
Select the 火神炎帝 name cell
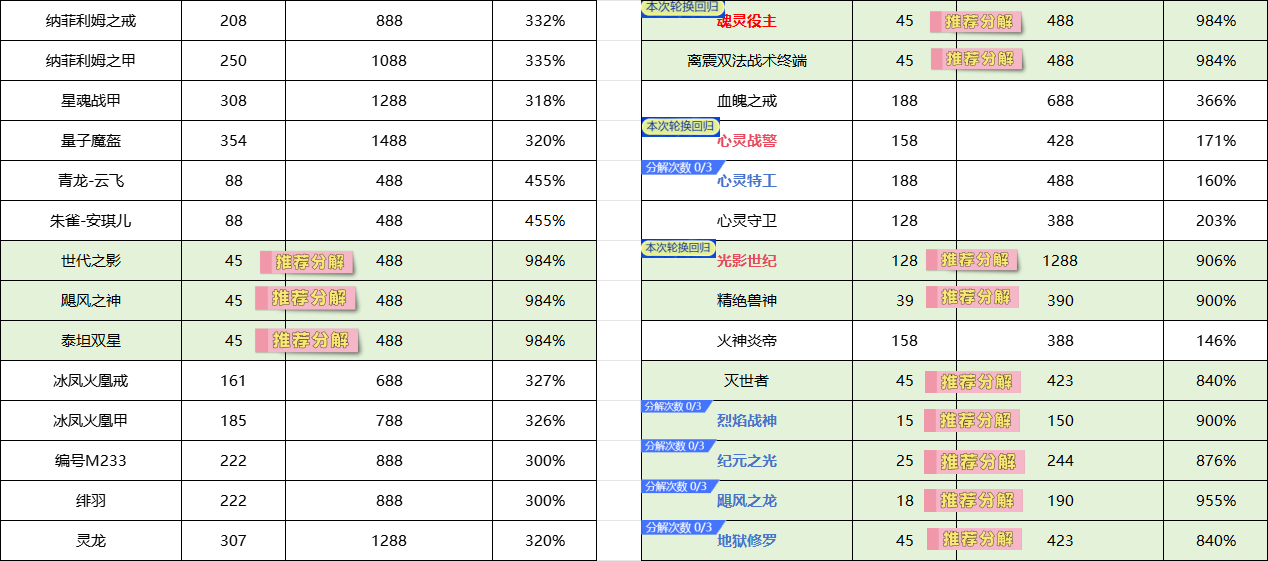coord(747,340)
